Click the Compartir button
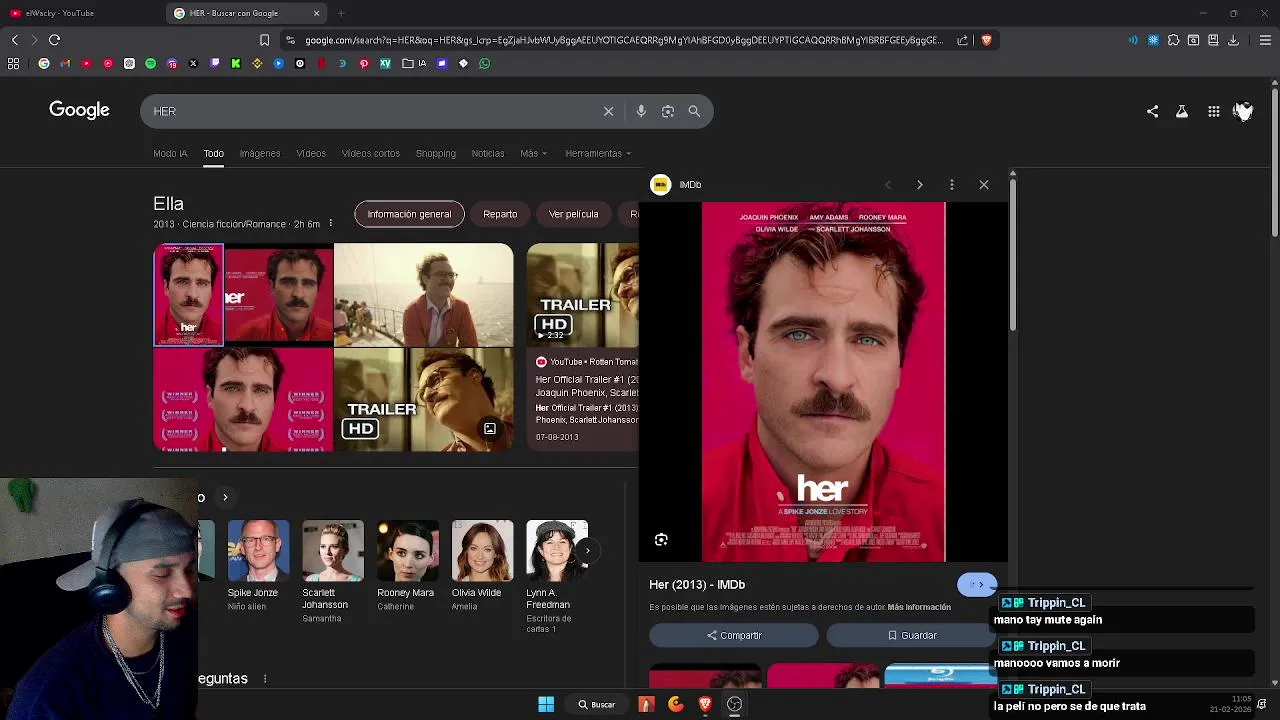Screen dimensions: 1280x720 pyautogui.click(x=734, y=635)
